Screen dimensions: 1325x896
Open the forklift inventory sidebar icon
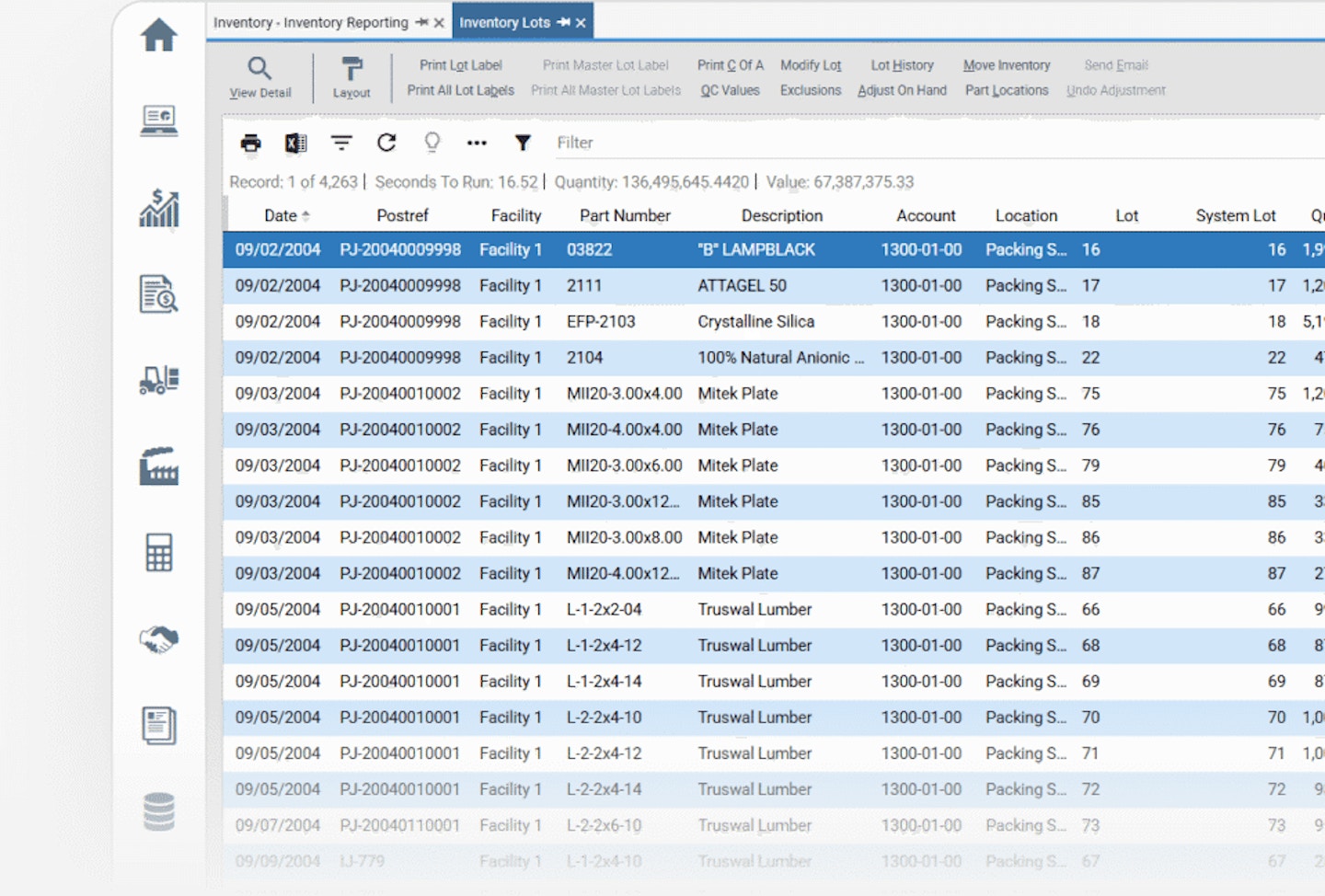coord(158,379)
